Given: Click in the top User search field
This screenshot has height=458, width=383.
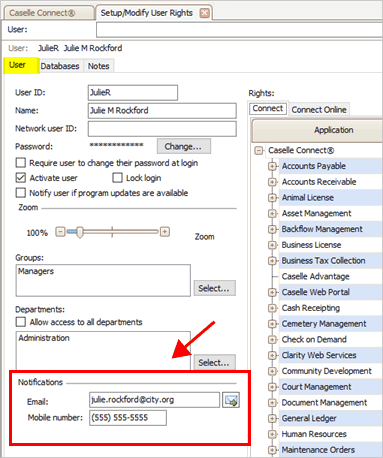Looking at the screenshot, I should [239, 30].
